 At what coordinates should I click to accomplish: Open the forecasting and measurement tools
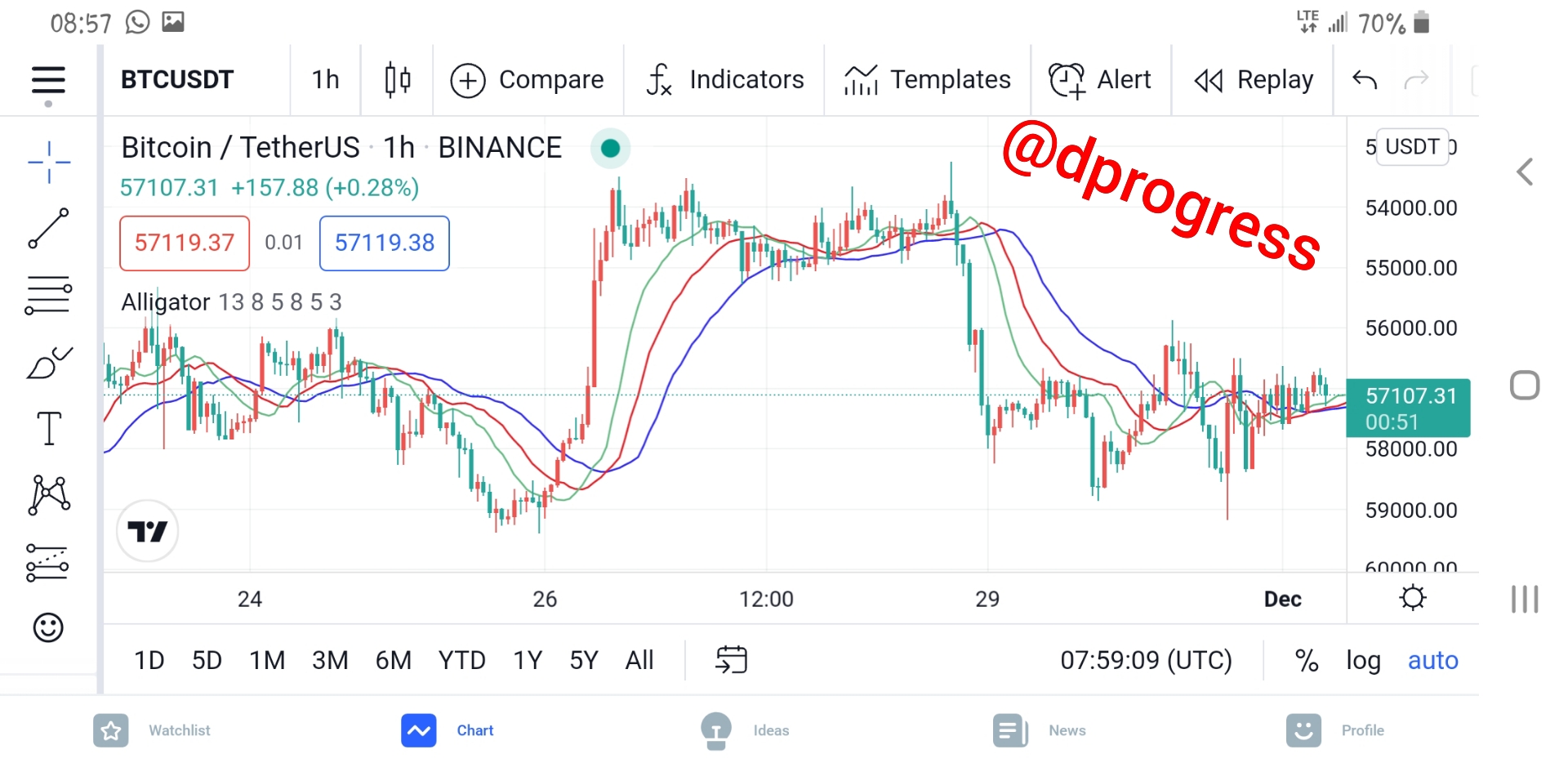(47, 563)
